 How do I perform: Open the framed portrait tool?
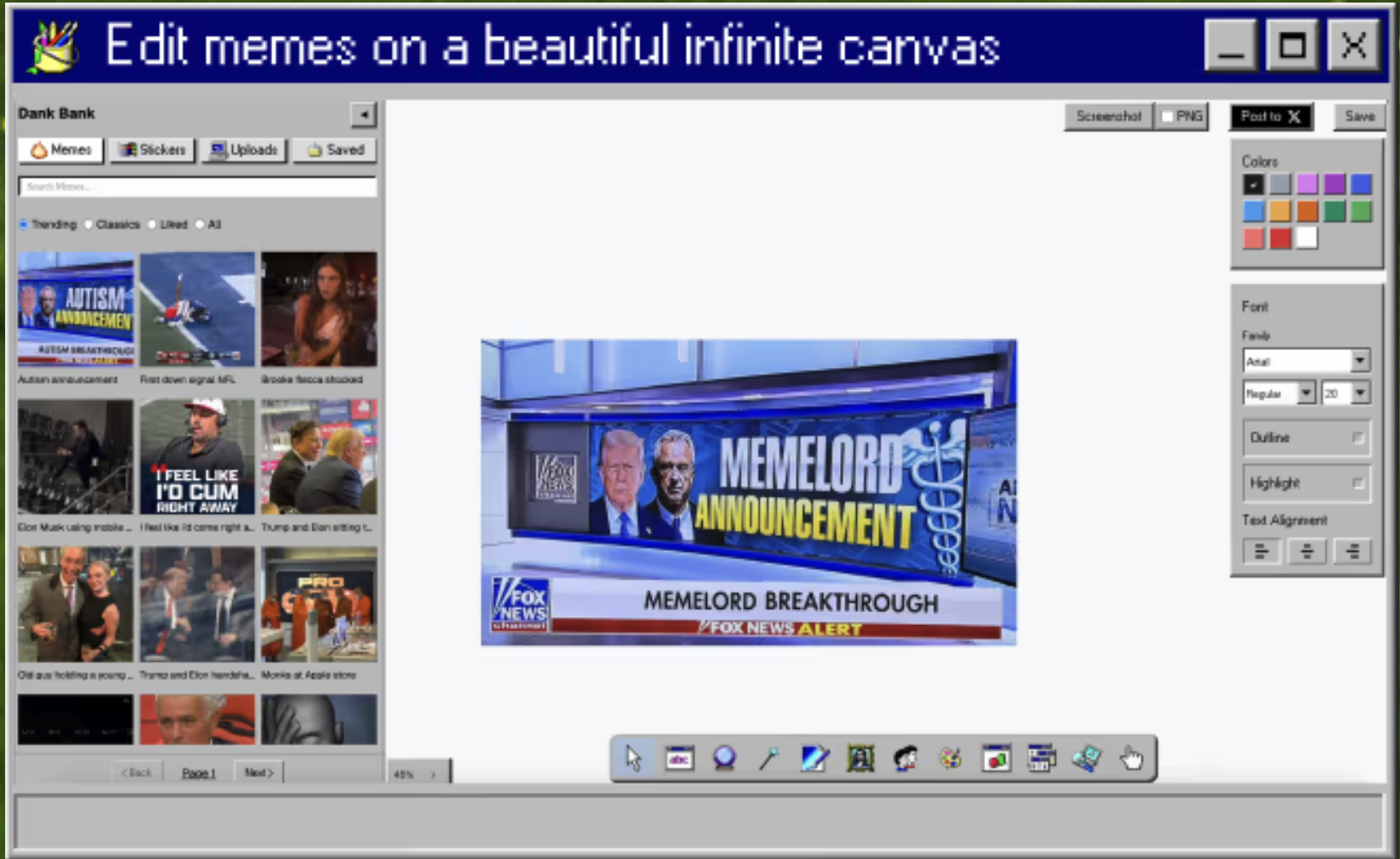tap(860, 758)
